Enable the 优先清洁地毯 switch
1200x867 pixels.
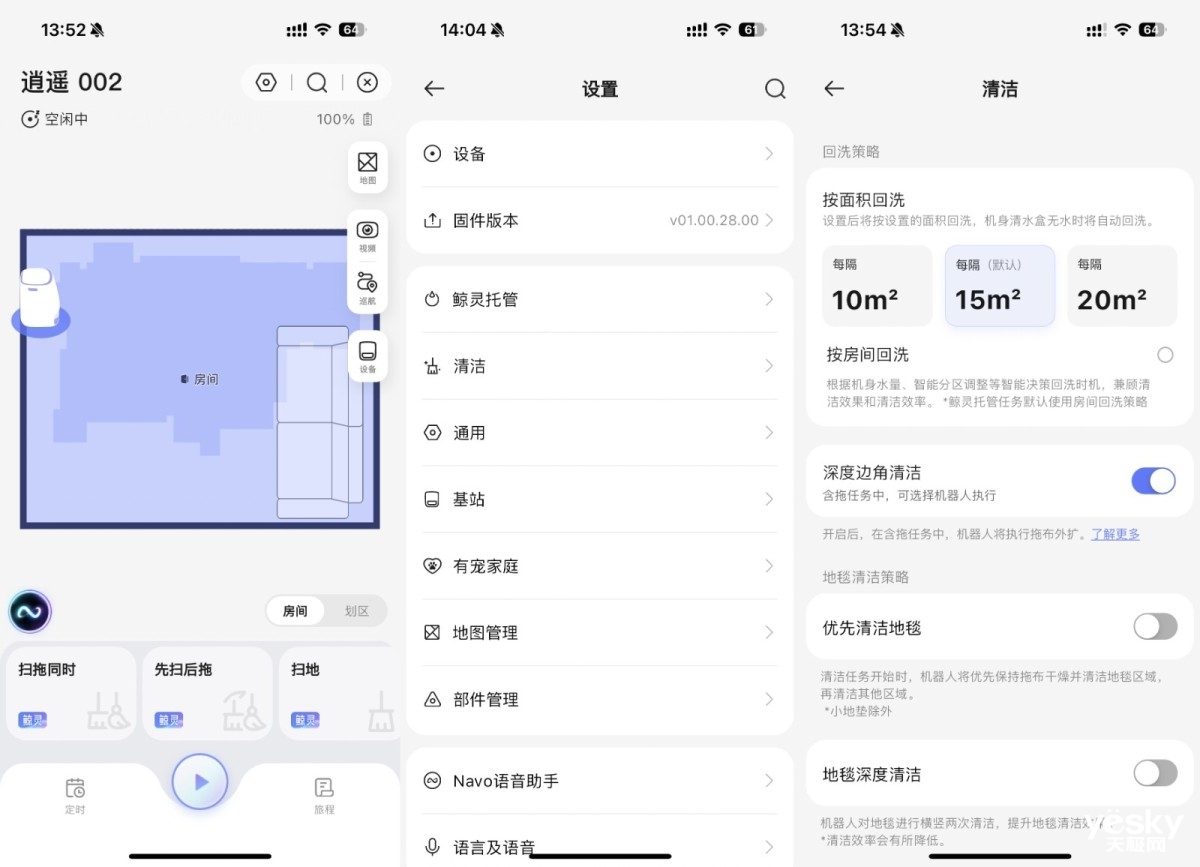[x=1155, y=627]
